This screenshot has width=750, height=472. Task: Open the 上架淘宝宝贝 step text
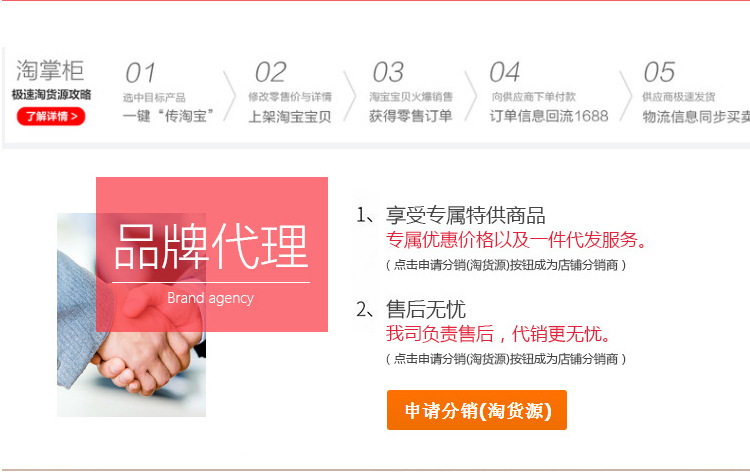290,117
